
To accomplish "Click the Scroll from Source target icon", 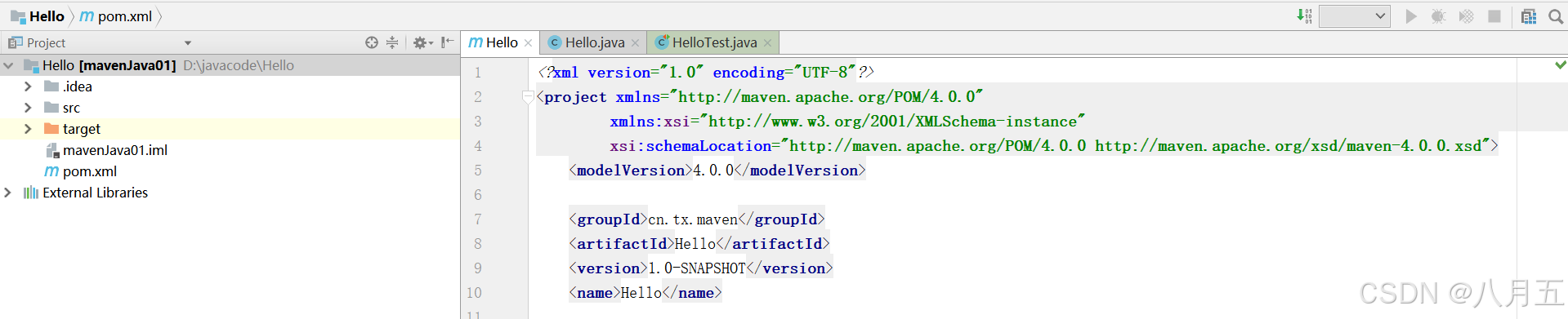I will [372, 42].
